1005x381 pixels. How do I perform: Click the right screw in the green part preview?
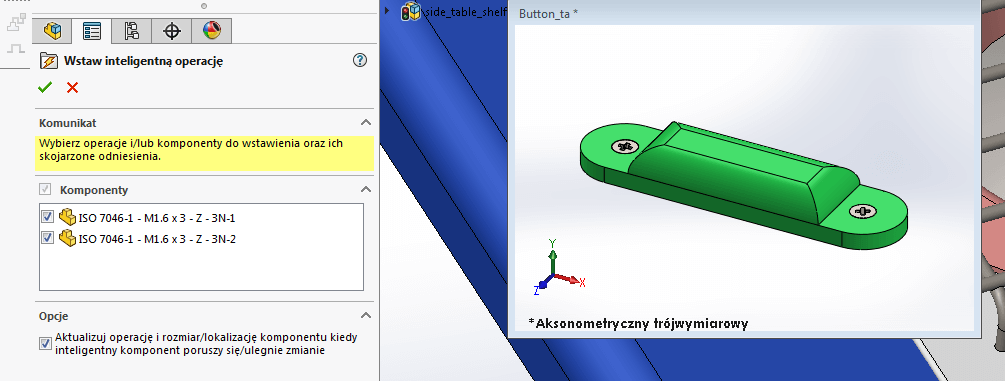point(862,210)
